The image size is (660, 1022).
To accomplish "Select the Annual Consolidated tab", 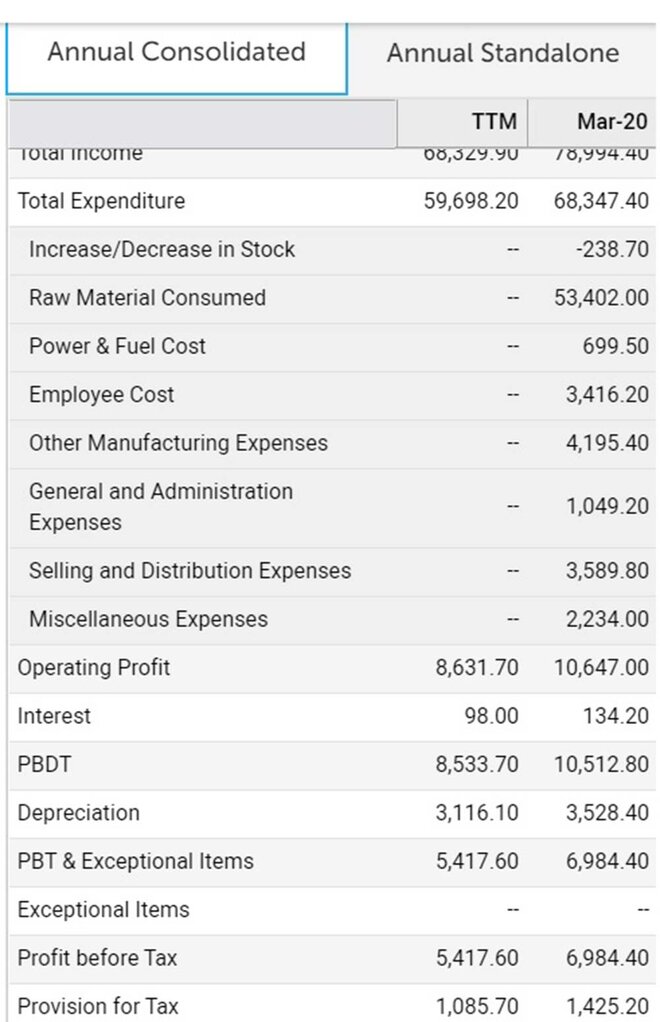I will pos(176,52).
